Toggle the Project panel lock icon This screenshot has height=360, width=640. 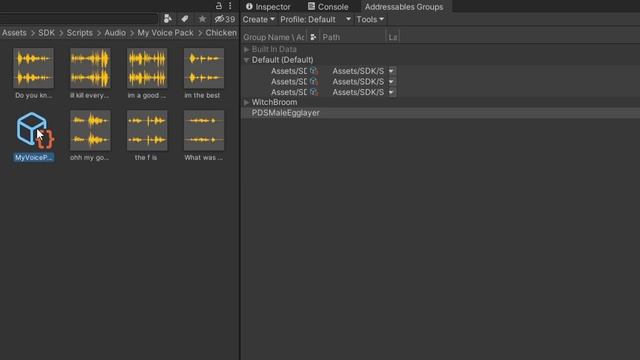point(219,6)
